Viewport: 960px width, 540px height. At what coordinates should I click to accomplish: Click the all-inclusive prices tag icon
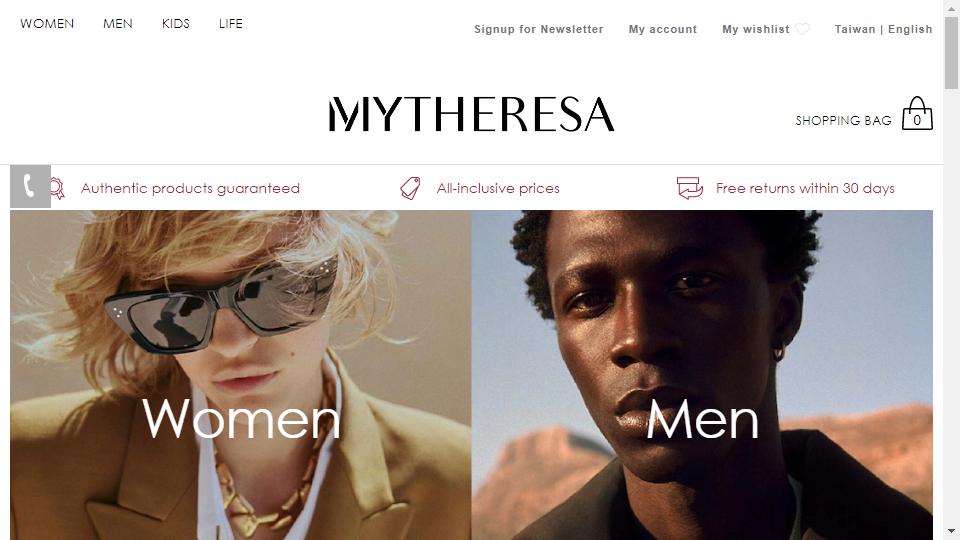[x=410, y=188]
